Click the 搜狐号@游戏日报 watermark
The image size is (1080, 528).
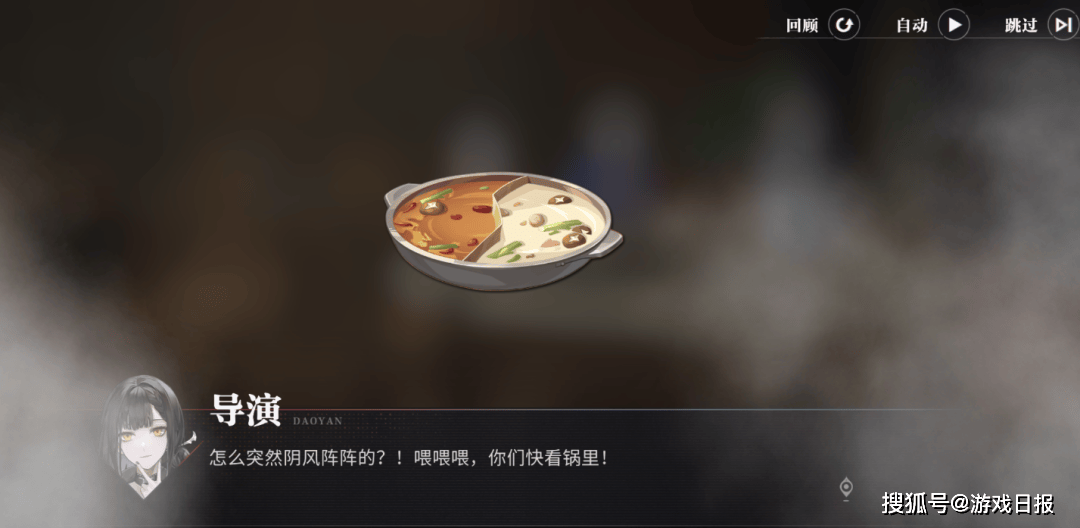point(968,503)
